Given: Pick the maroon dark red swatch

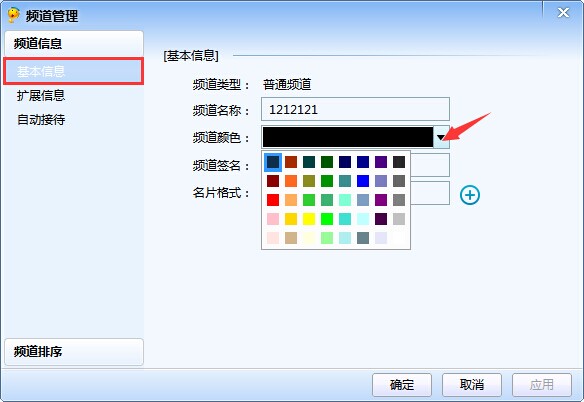Looking at the screenshot, I should [x=273, y=181].
